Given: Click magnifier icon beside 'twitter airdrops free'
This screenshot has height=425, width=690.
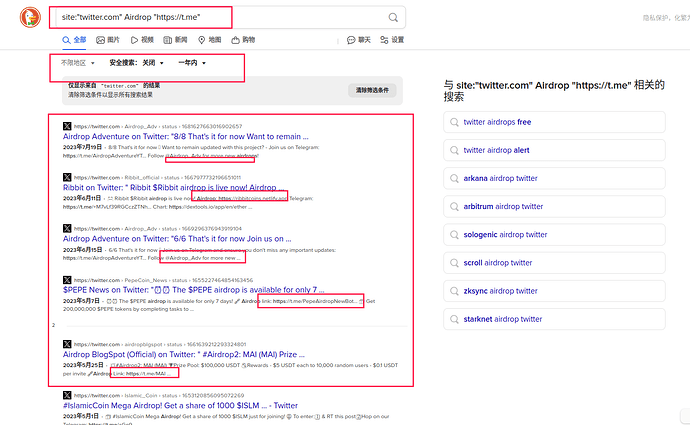Looking at the screenshot, I should [x=454, y=122].
